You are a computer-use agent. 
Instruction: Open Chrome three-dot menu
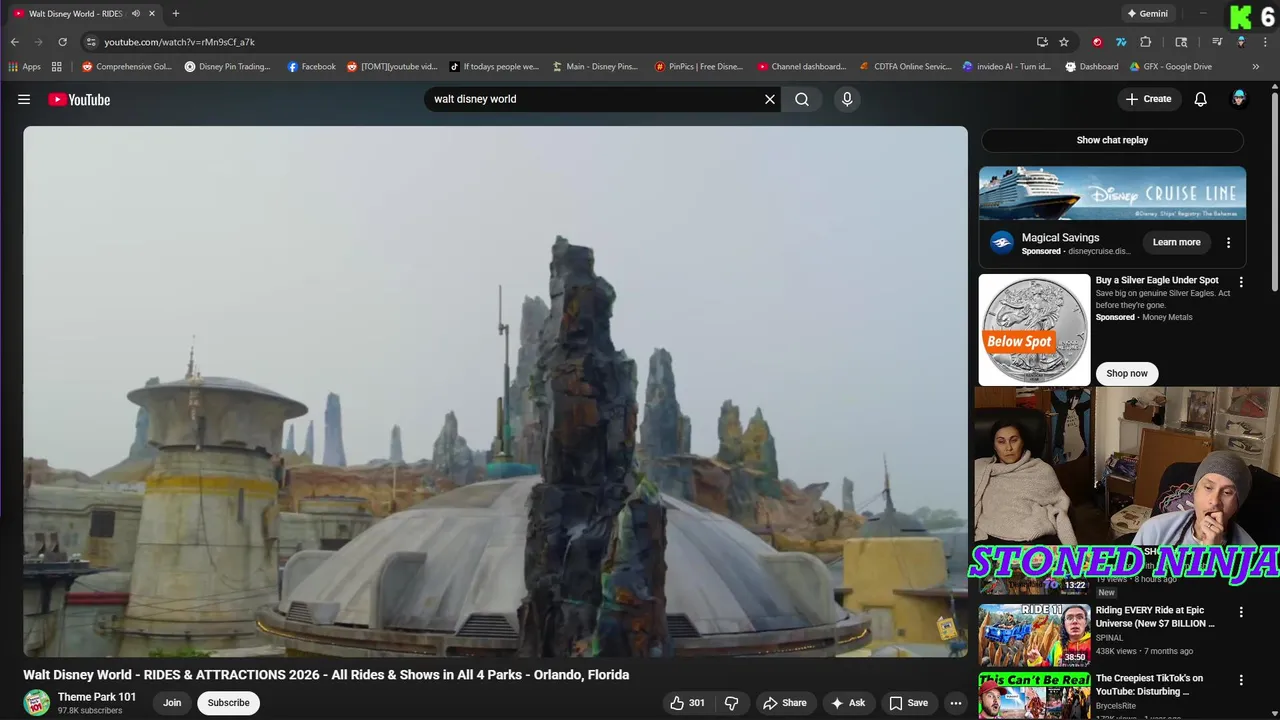tap(1263, 42)
